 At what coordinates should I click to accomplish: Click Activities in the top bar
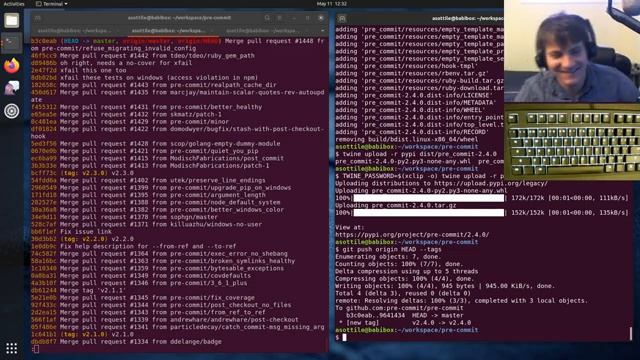tap(14, 4)
